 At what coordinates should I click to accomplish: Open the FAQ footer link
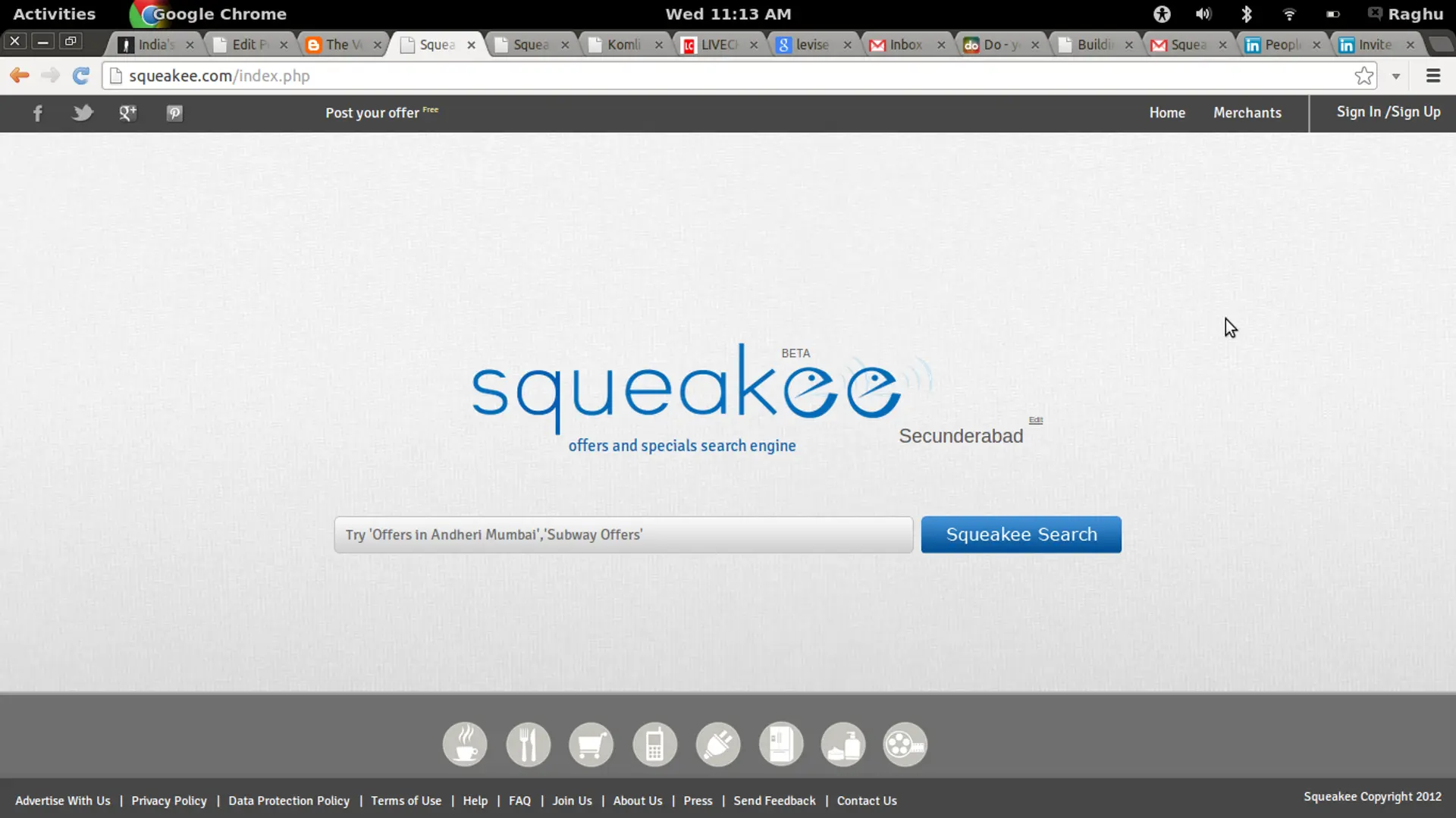[520, 801]
